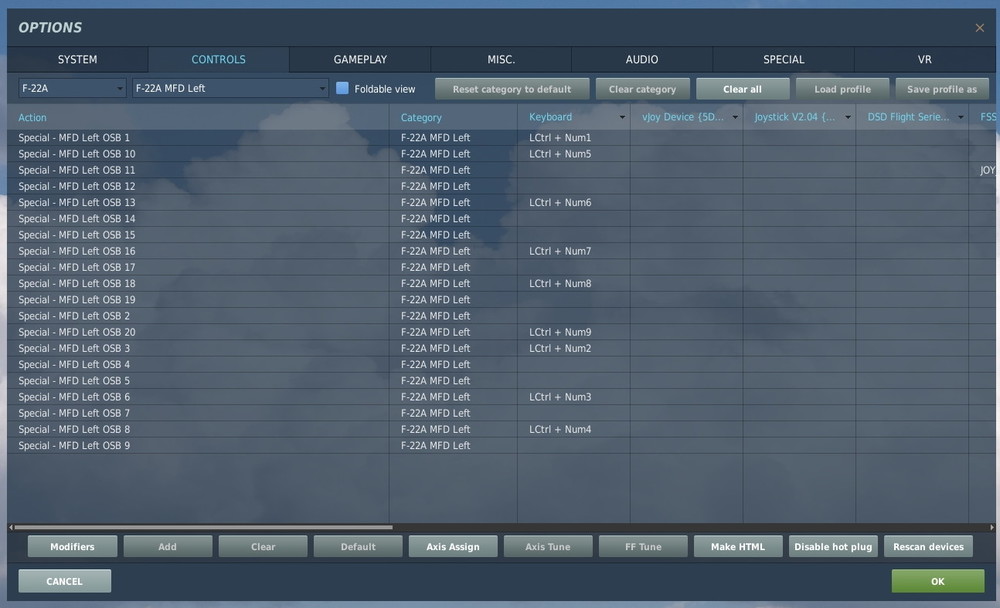Screen dimensions: 1000x608
Task: Click the Clear category button
Action: tap(642, 89)
